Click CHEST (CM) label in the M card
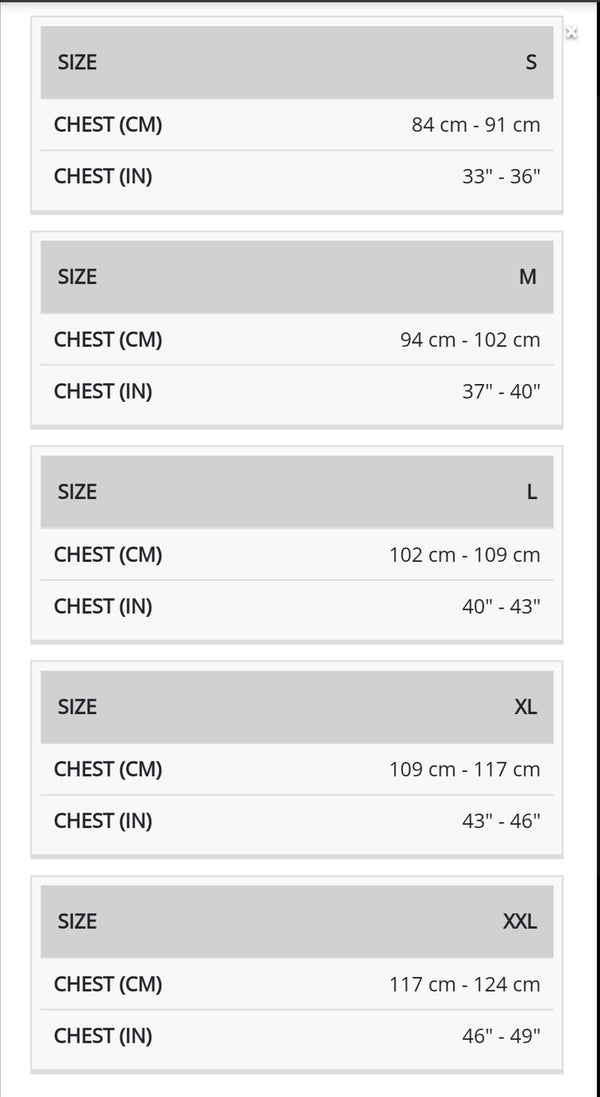The width and height of the screenshot is (600, 1097). tap(108, 340)
